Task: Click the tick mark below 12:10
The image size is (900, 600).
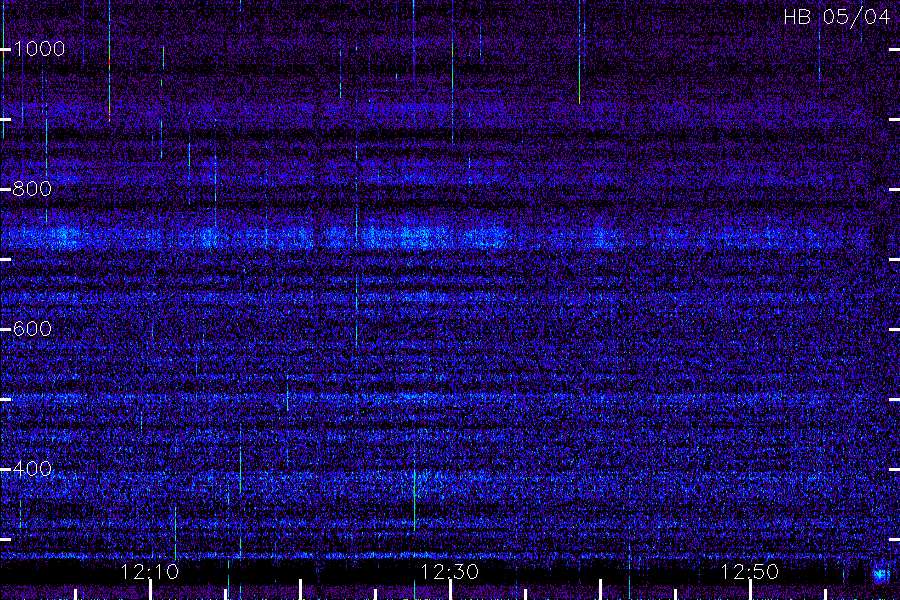Action: [150, 590]
